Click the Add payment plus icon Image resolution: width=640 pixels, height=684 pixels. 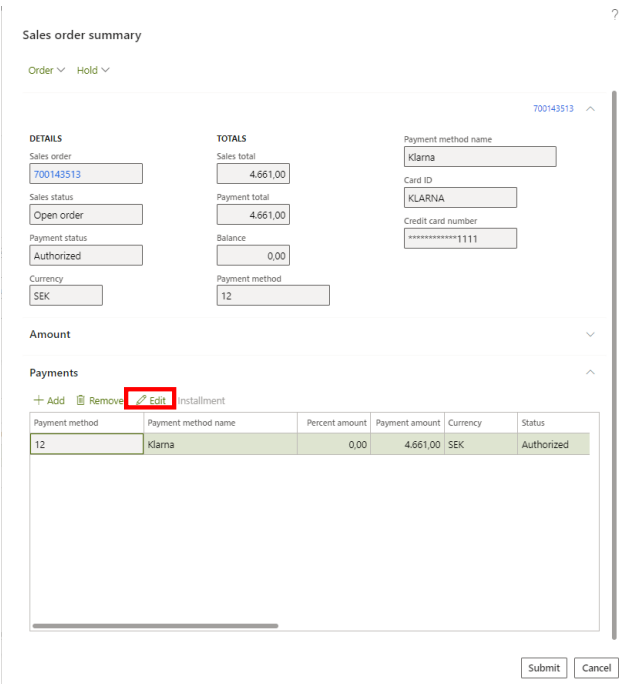pyautogui.click(x=39, y=401)
